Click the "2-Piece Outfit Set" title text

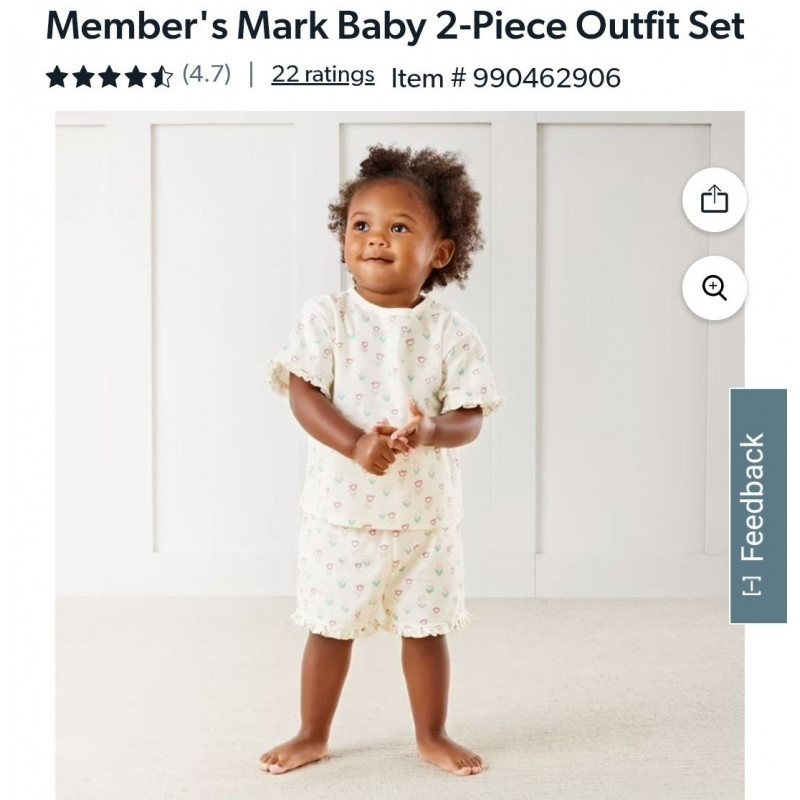(x=590, y=26)
